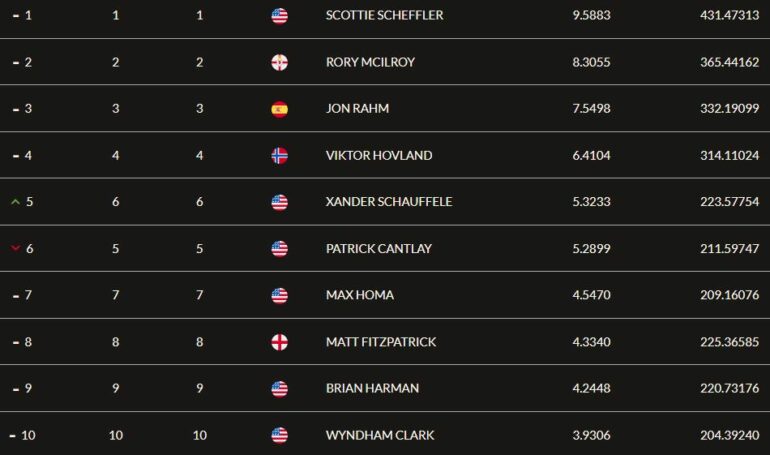Screen dimensions: 770x455
Task: Select the Jon Rahm player name
Action: point(357,108)
